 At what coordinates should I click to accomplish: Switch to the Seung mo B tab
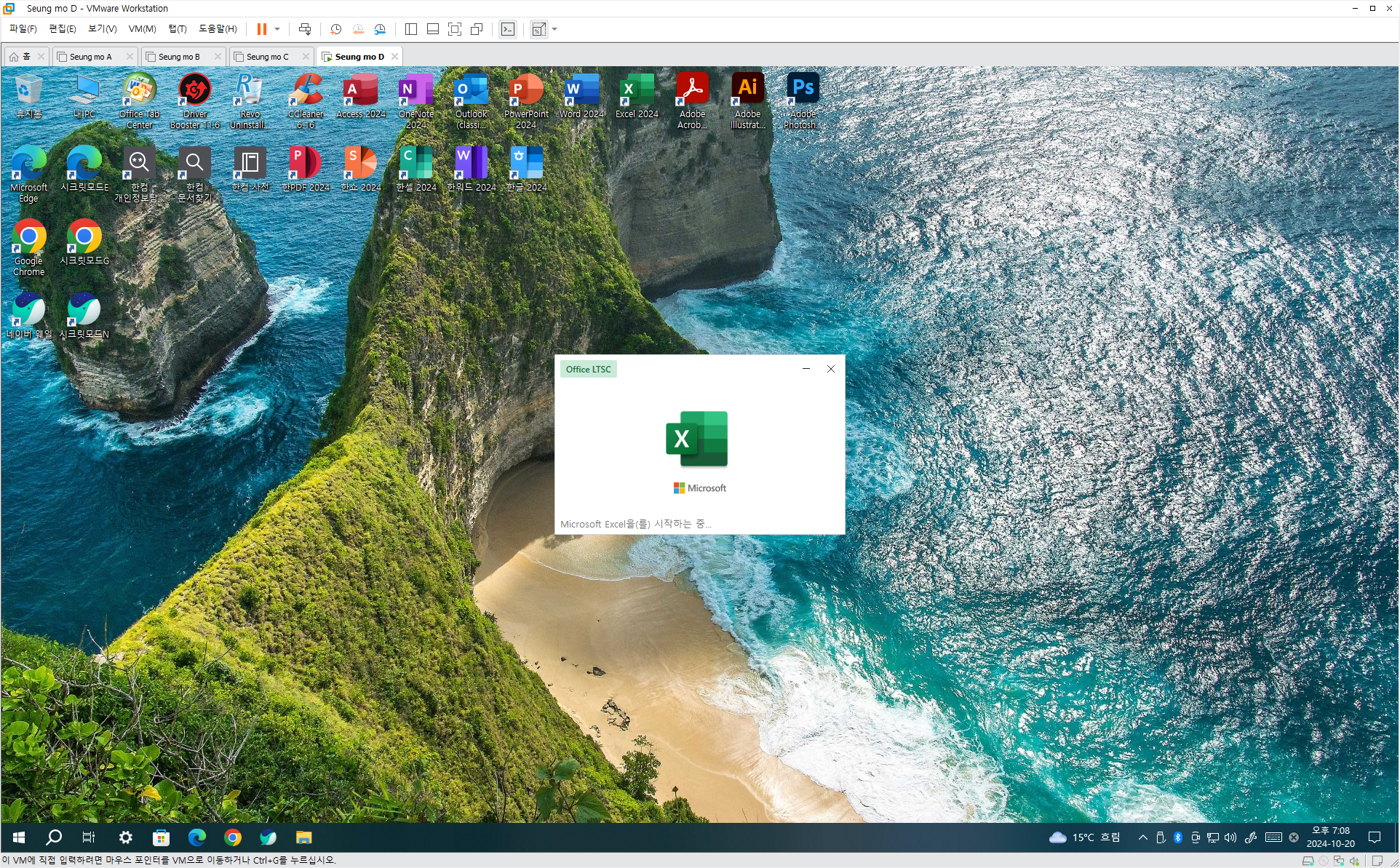pyautogui.click(x=179, y=57)
